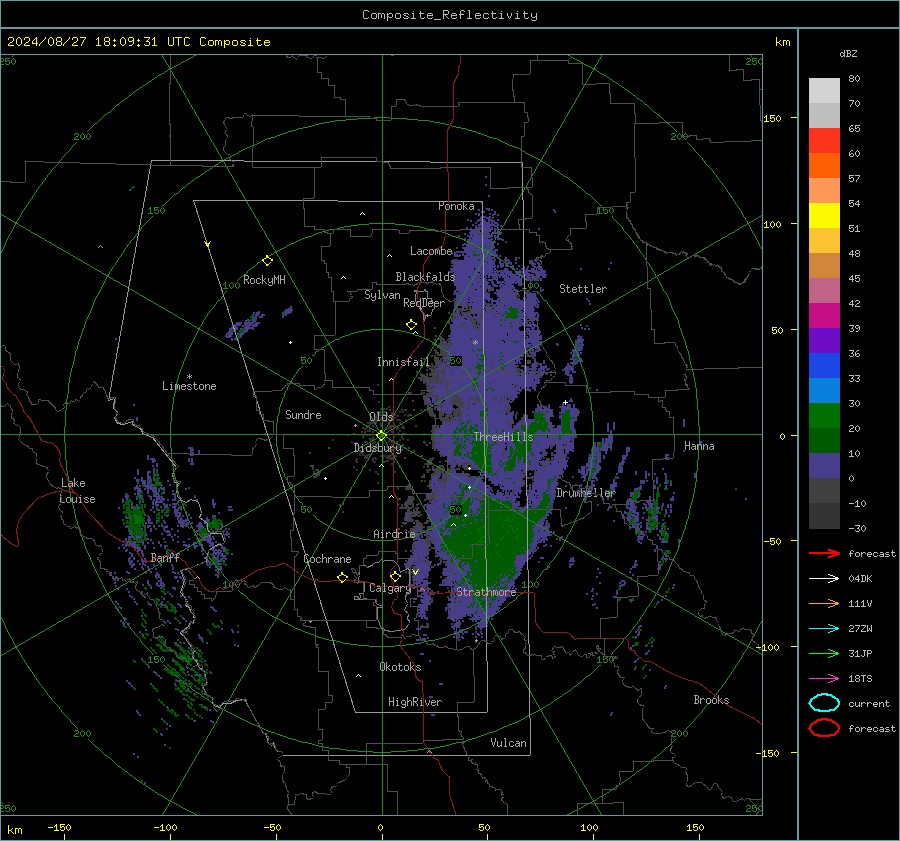Screen dimensions: 900x841
Task: Click the yellow diamond marker above Calgary
Action: point(395,576)
